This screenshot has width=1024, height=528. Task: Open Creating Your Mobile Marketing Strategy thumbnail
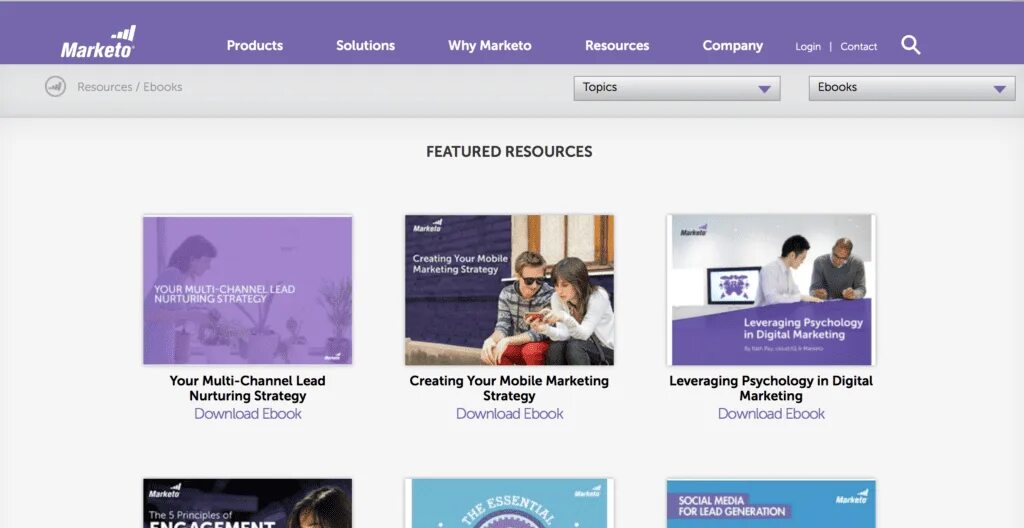(509, 290)
